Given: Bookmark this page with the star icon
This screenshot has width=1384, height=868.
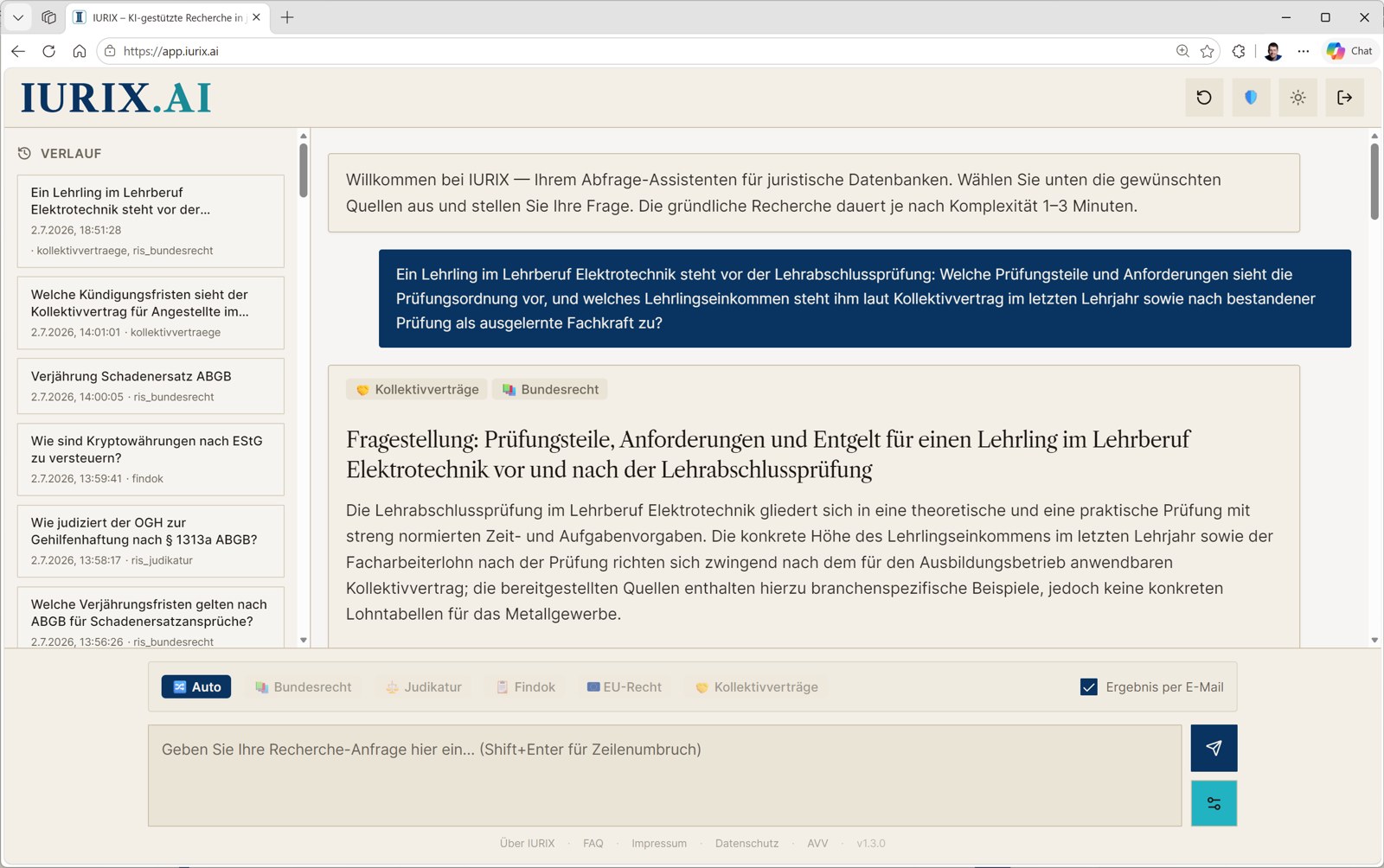Looking at the screenshot, I should tap(1208, 51).
